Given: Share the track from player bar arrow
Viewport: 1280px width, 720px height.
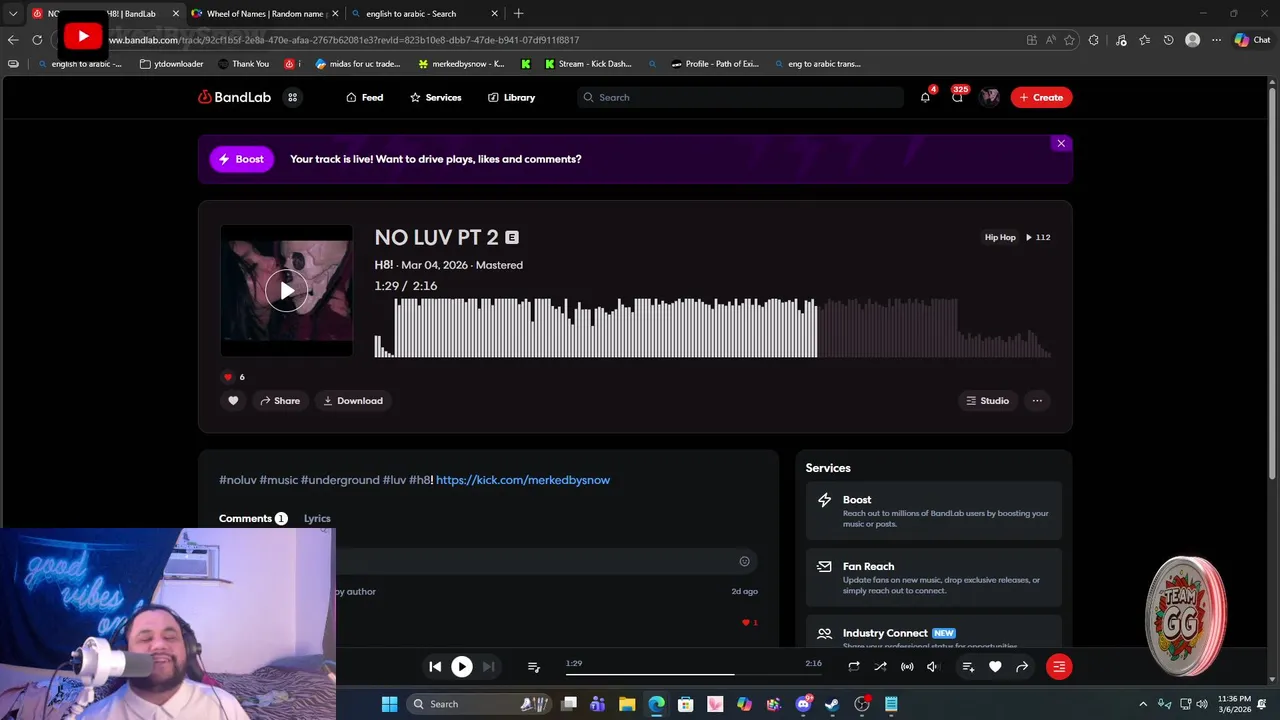Looking at the screenshot, I should (x=1022, y=667).
